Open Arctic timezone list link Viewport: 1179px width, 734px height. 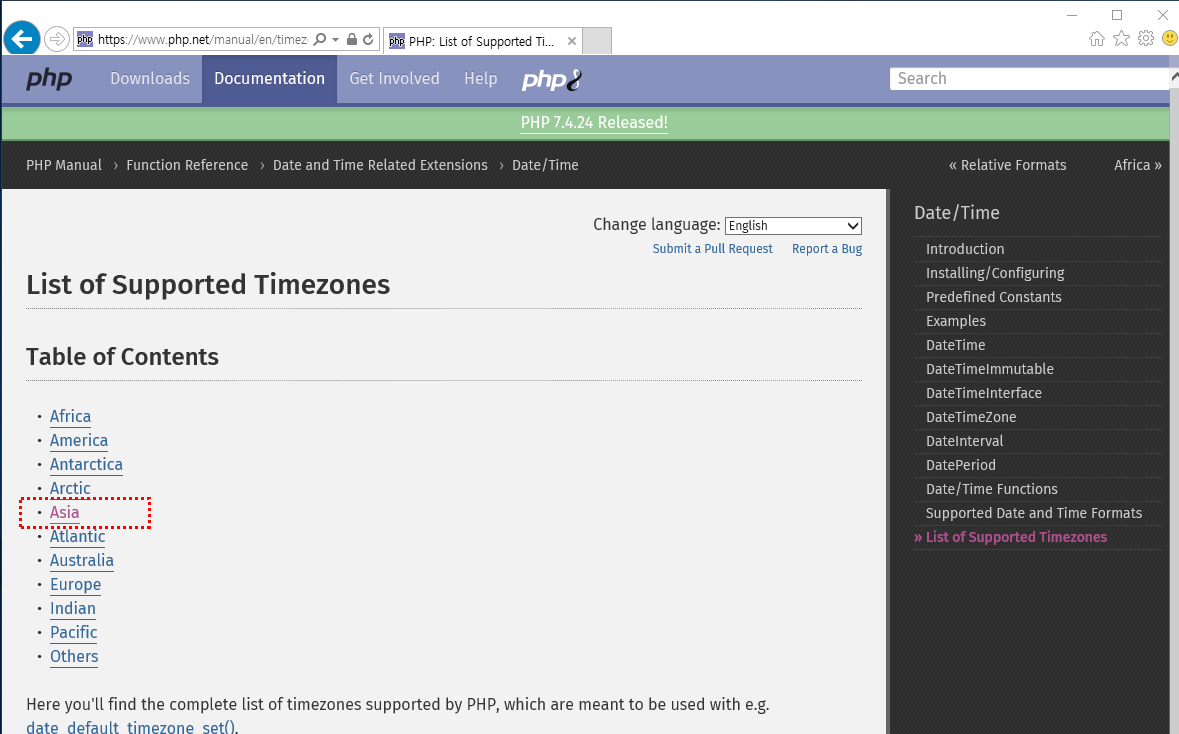click(x=70, y=489)
